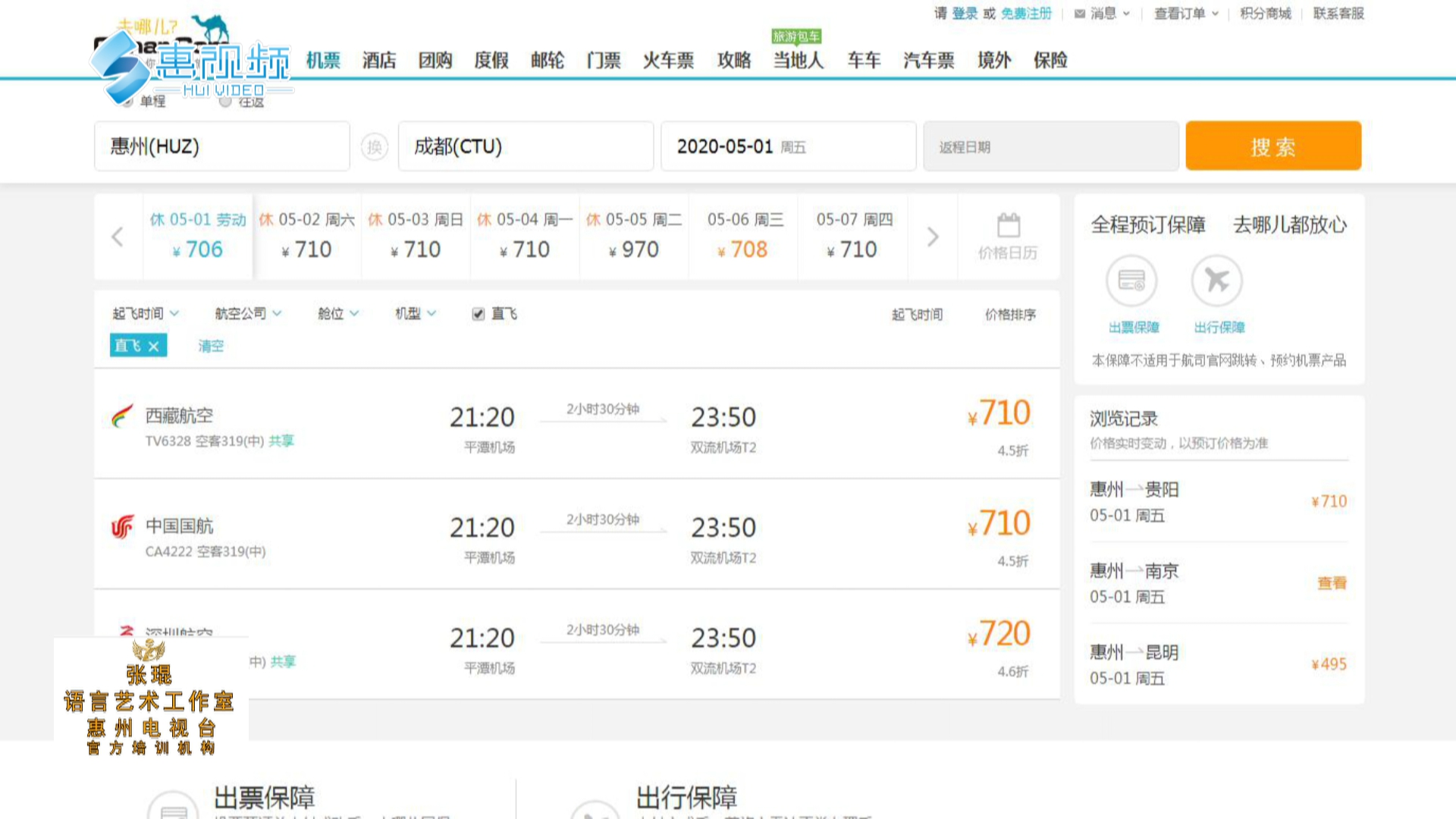
Task: Click the 清空 clear filters link
Action: 211,346
